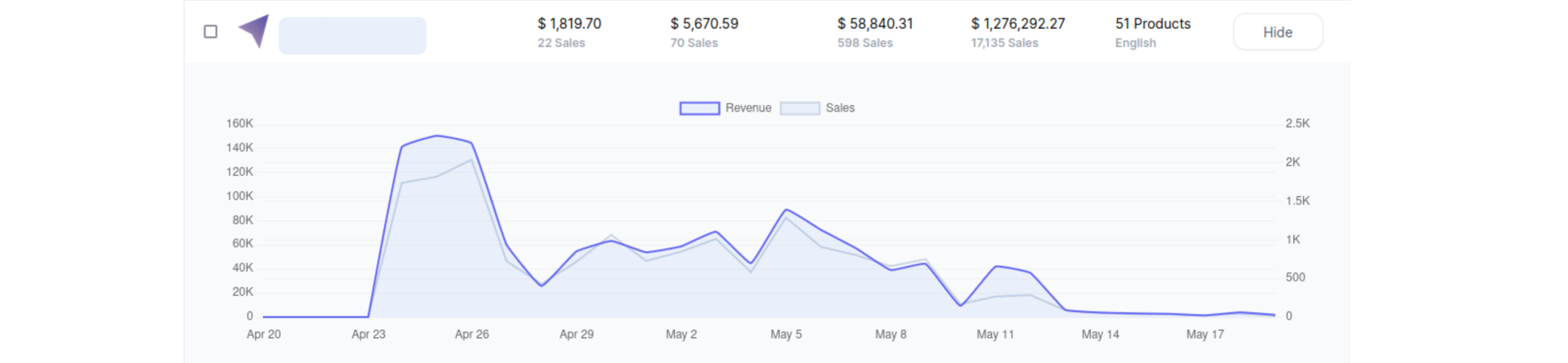Click the Sales legend color box
This screenshot has width=1568, height=363.
(799, 108)
